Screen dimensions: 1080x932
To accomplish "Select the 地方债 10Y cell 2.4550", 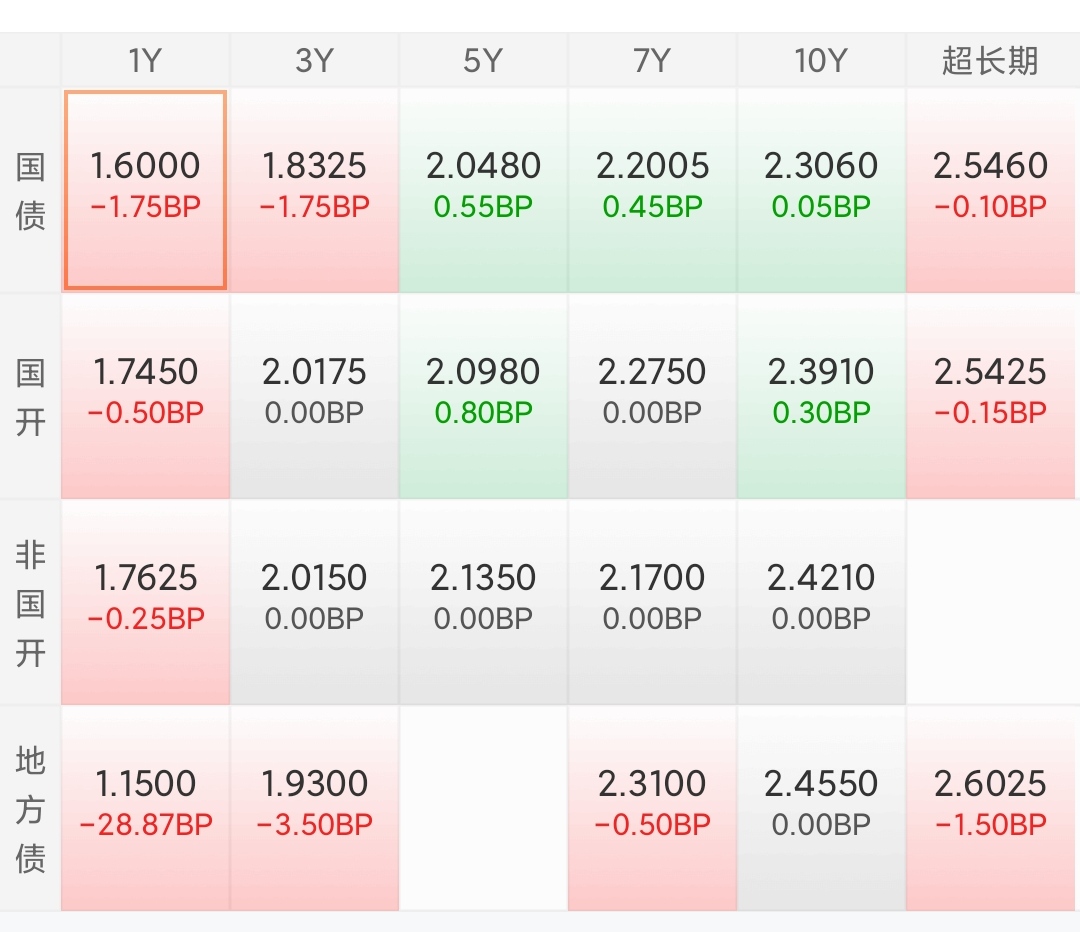I will tap(821, 808).
